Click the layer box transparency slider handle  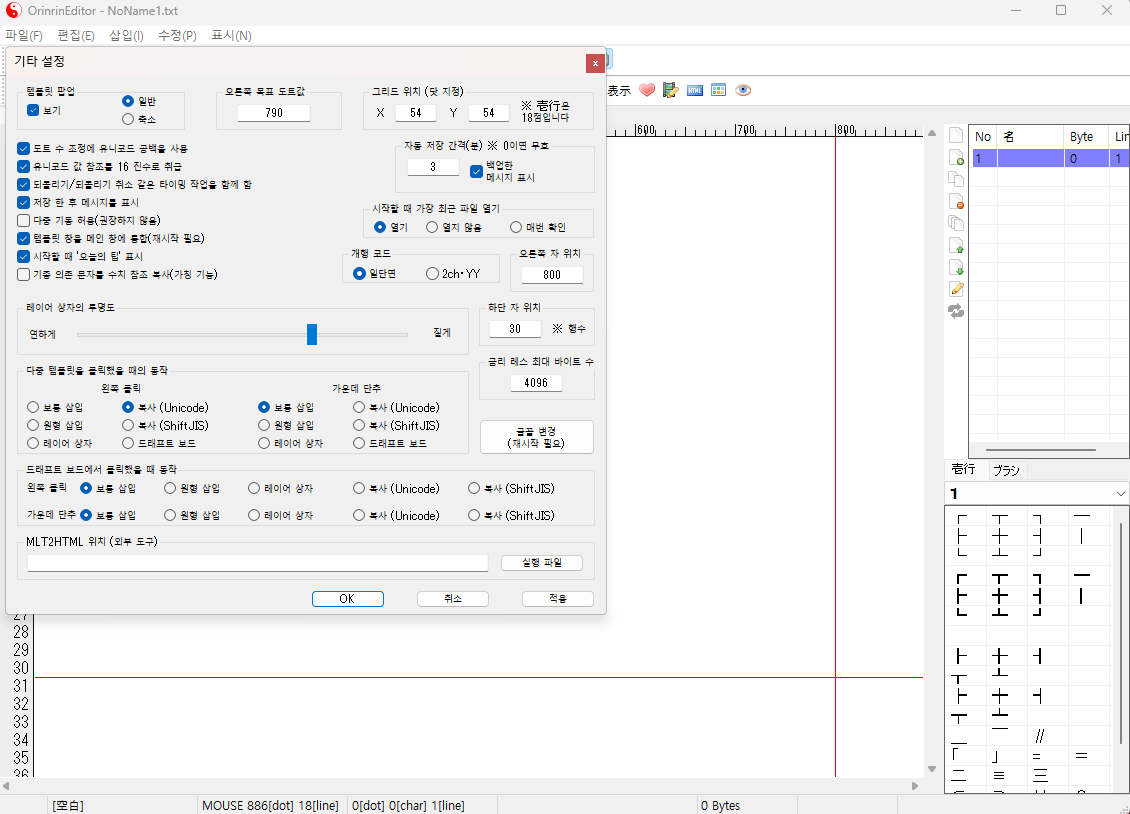pos(312,334)
